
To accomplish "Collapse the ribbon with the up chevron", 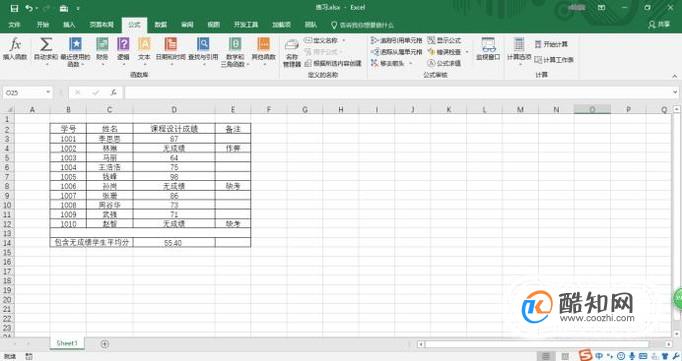I will coord(675,76).
